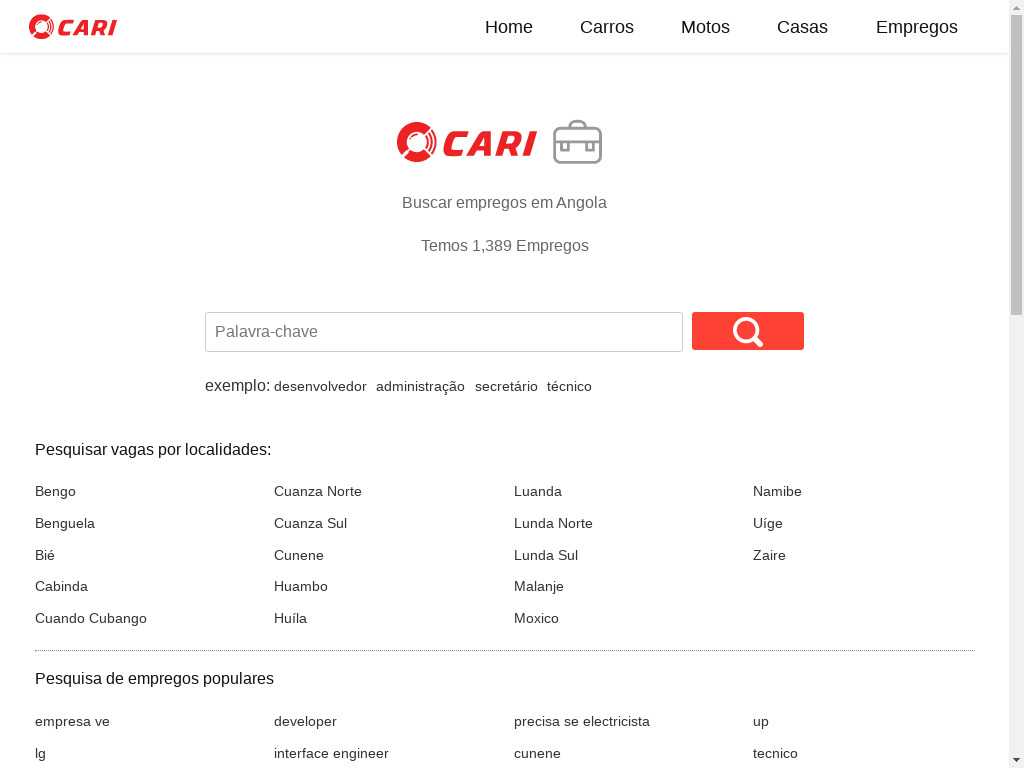Select the Cuanza Sul locality
The width and height of the screenshot is (1024, 768).
pyautogui.click(x=310, y=524)
